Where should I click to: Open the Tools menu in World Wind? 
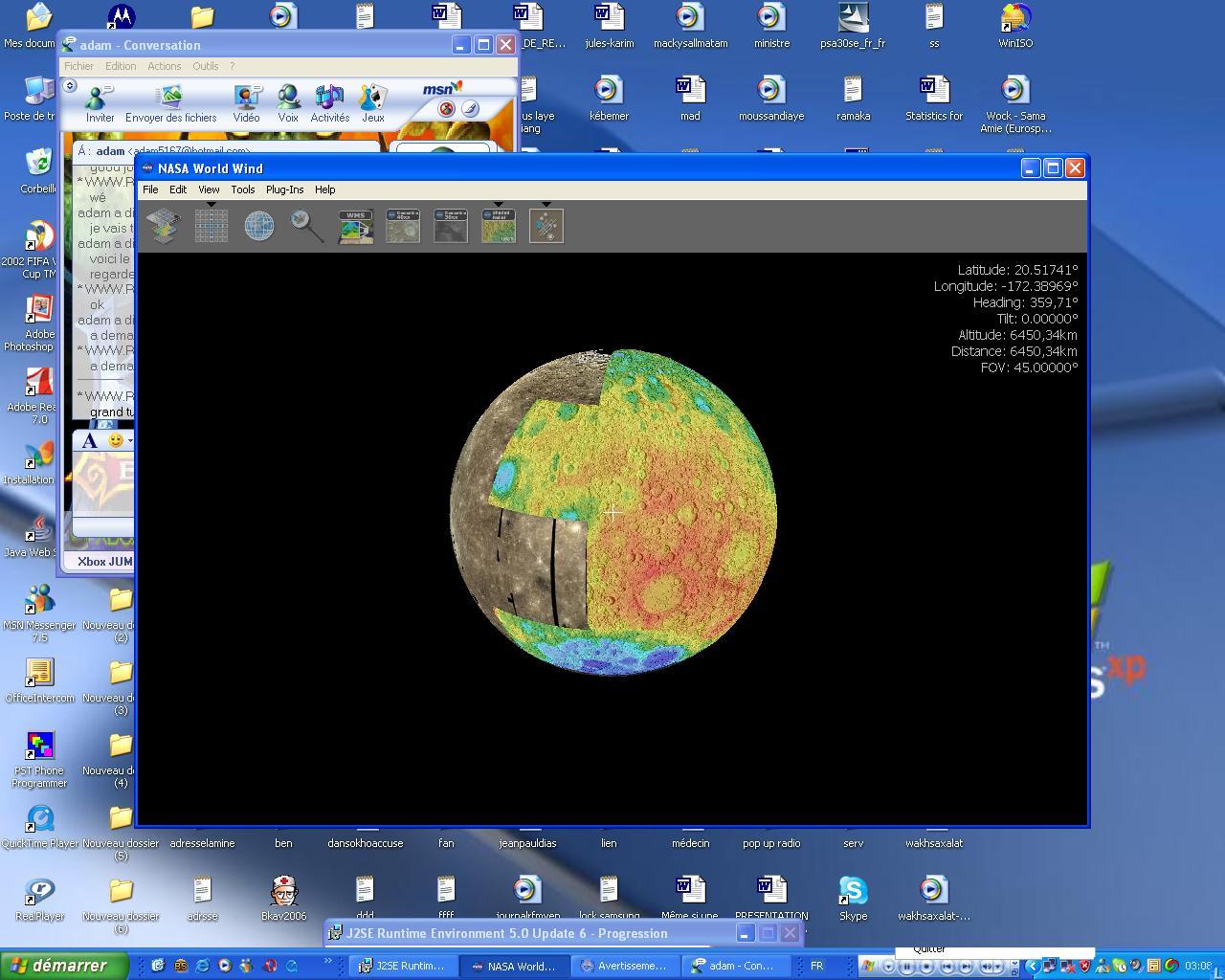click(242, 189)
